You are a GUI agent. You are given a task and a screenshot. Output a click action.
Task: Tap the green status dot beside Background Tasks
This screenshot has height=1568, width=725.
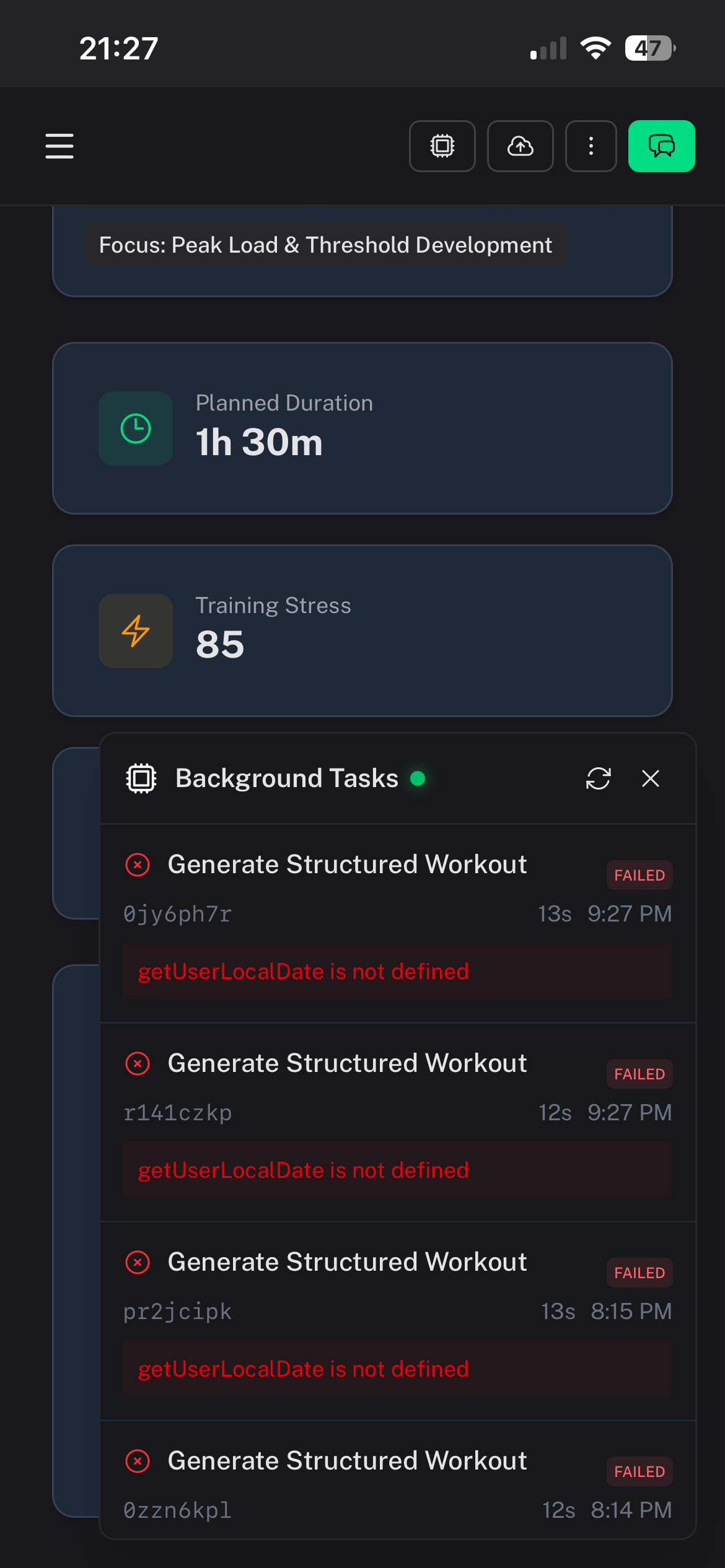[418, 778]
